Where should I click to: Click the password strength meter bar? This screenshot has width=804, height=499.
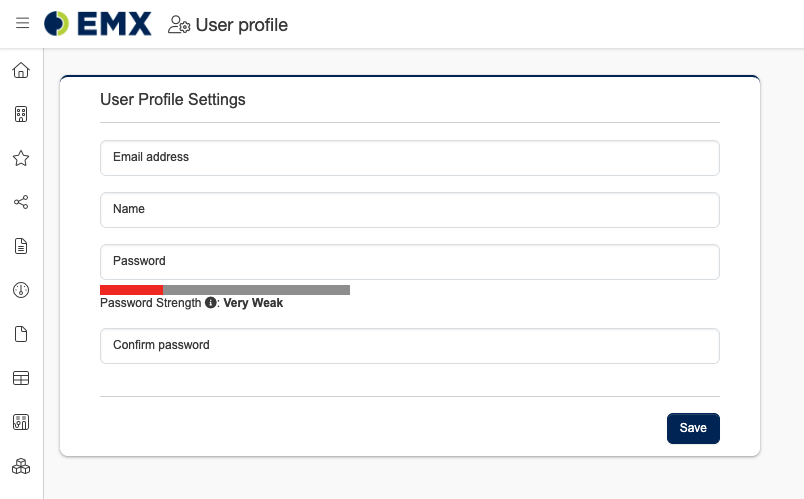click(225, 290)
